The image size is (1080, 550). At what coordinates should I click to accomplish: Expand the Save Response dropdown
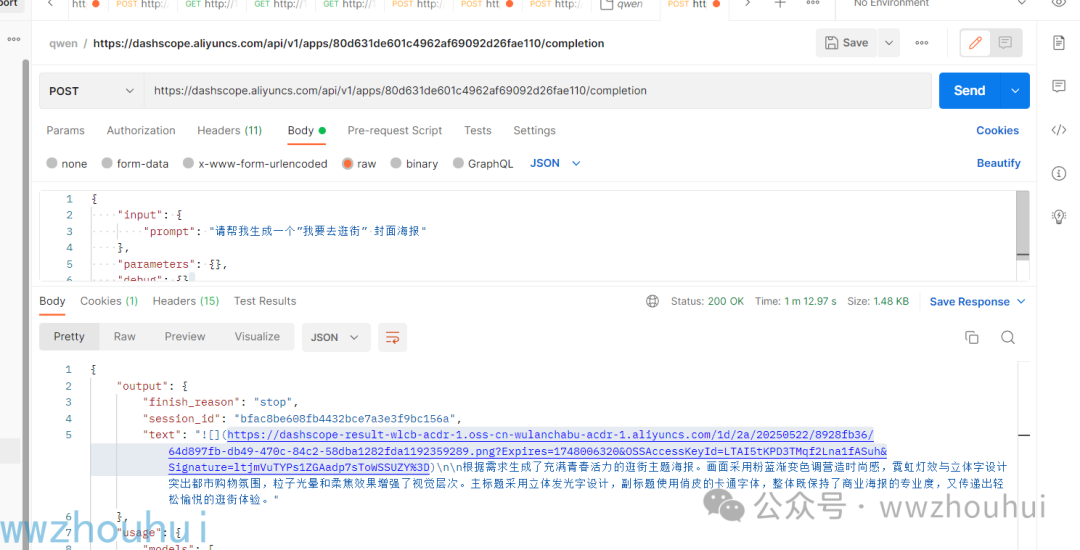(x=977, y=302)
